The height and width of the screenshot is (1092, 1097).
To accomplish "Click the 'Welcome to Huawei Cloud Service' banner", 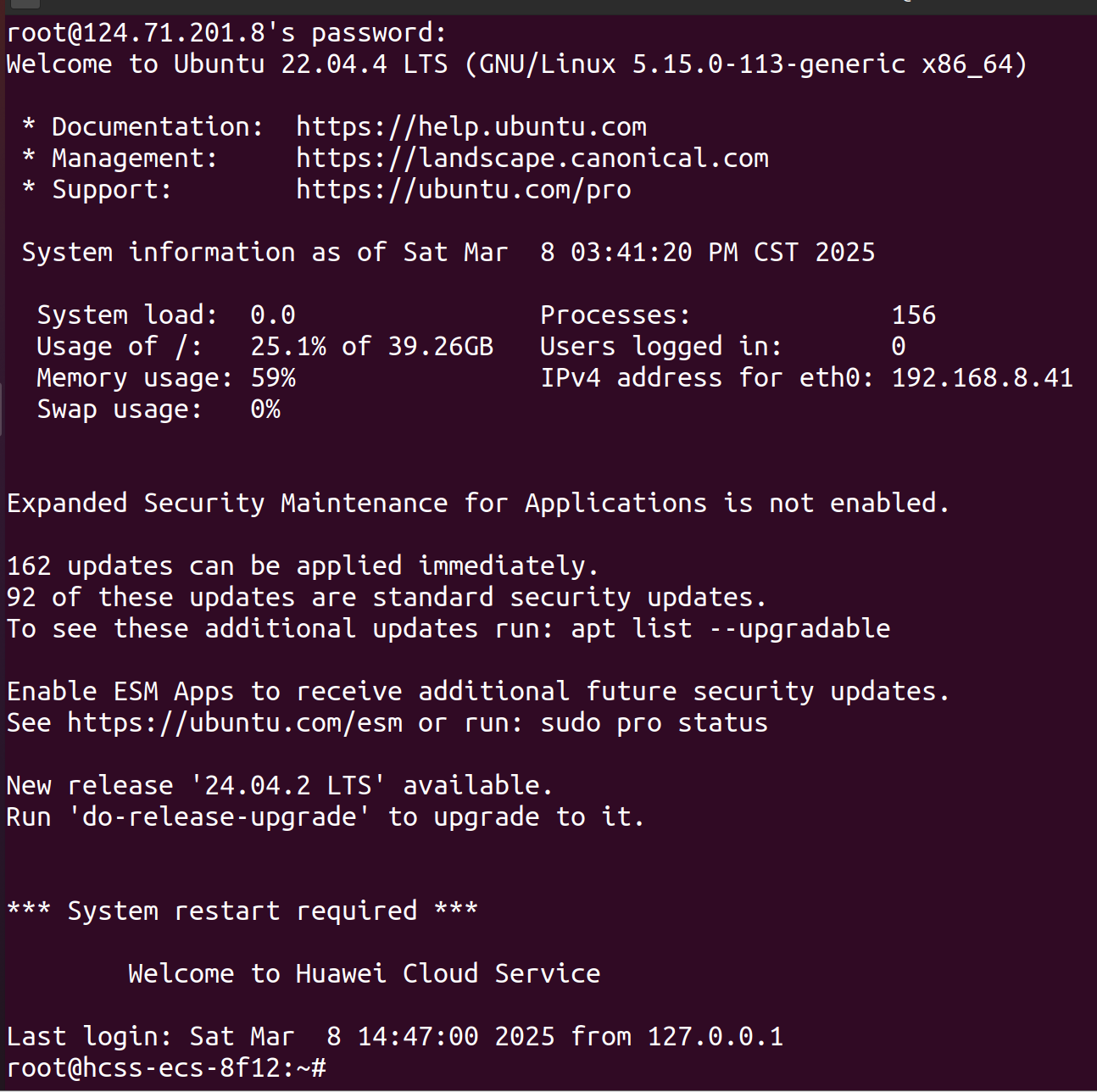I will [x=364, y=974].
